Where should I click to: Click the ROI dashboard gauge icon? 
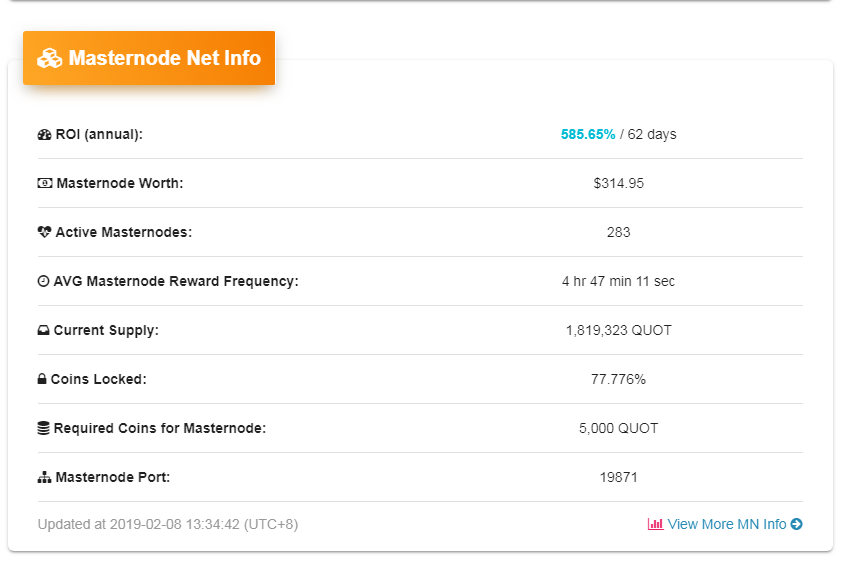click(44, 134)
